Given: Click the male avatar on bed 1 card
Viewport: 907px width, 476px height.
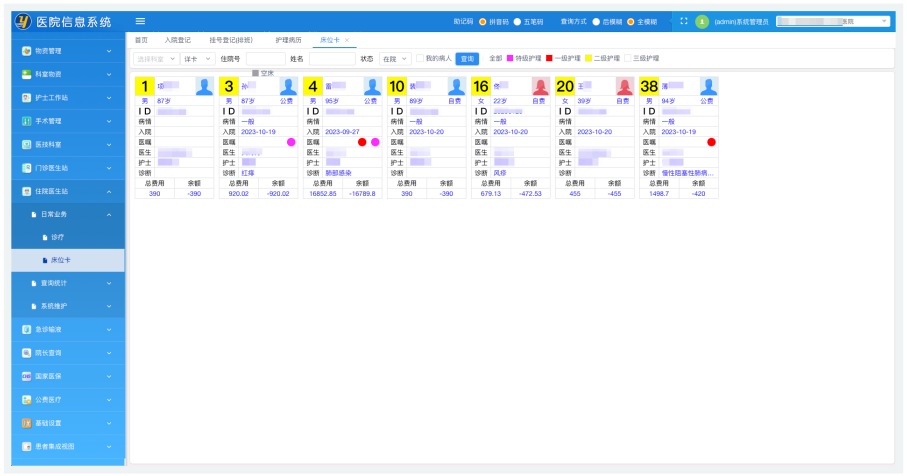Looking at the screenshot, I should click(x=204, y=86).
